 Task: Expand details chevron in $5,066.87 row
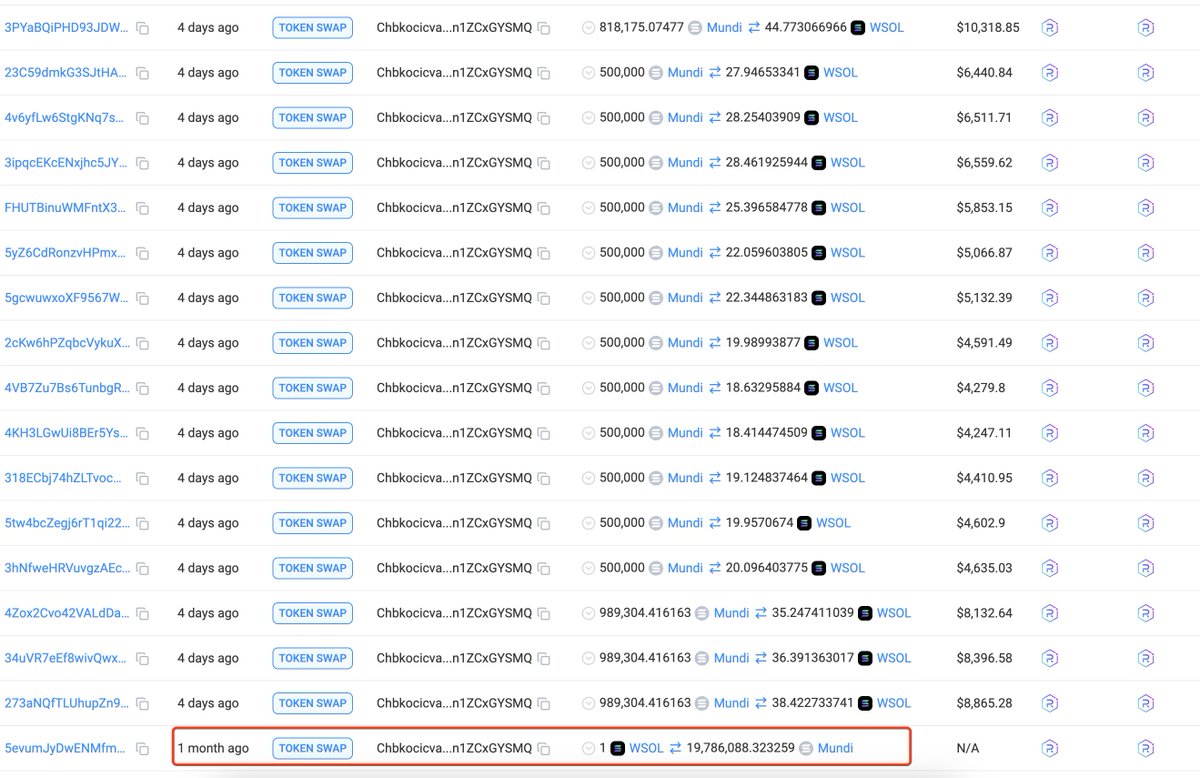point(589,253)
